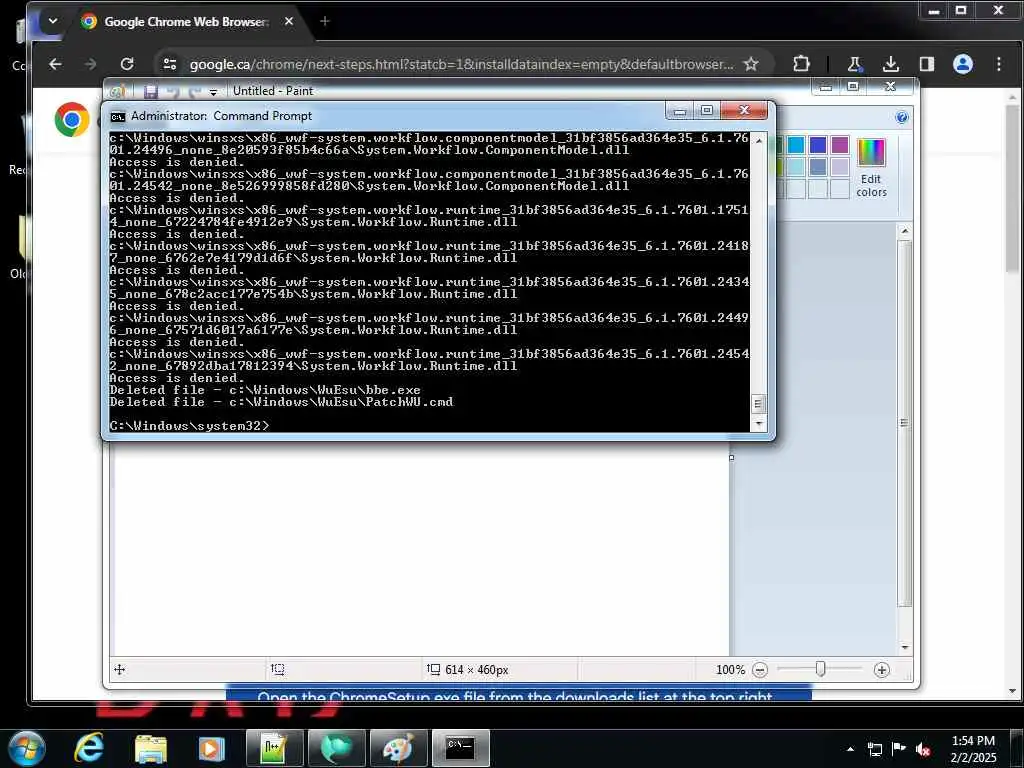Open Chrome Labs flask icon

[x=854, y=64]
